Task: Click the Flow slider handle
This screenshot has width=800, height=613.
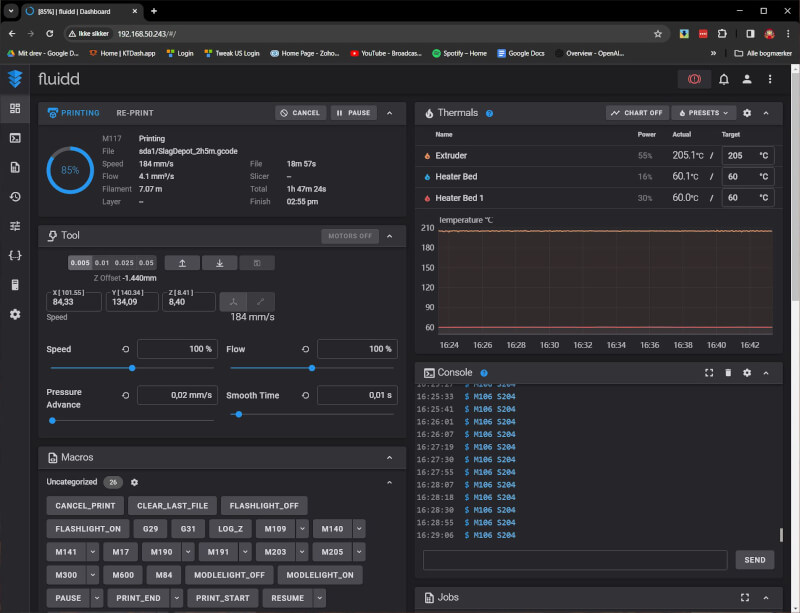Action: pyautogui.click(x=312, y=368)
